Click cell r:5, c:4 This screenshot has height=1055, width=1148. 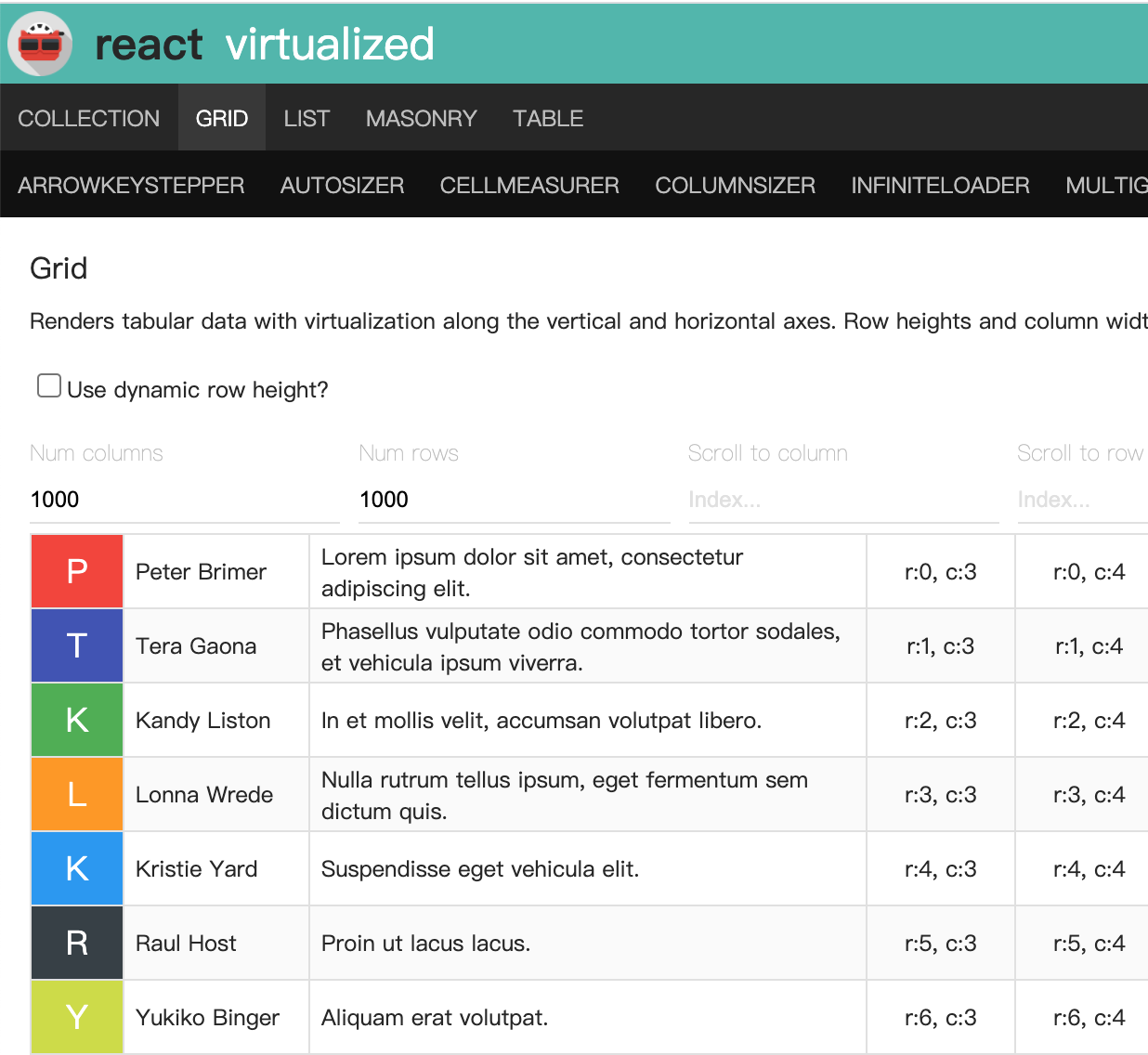click(1082, 943)
